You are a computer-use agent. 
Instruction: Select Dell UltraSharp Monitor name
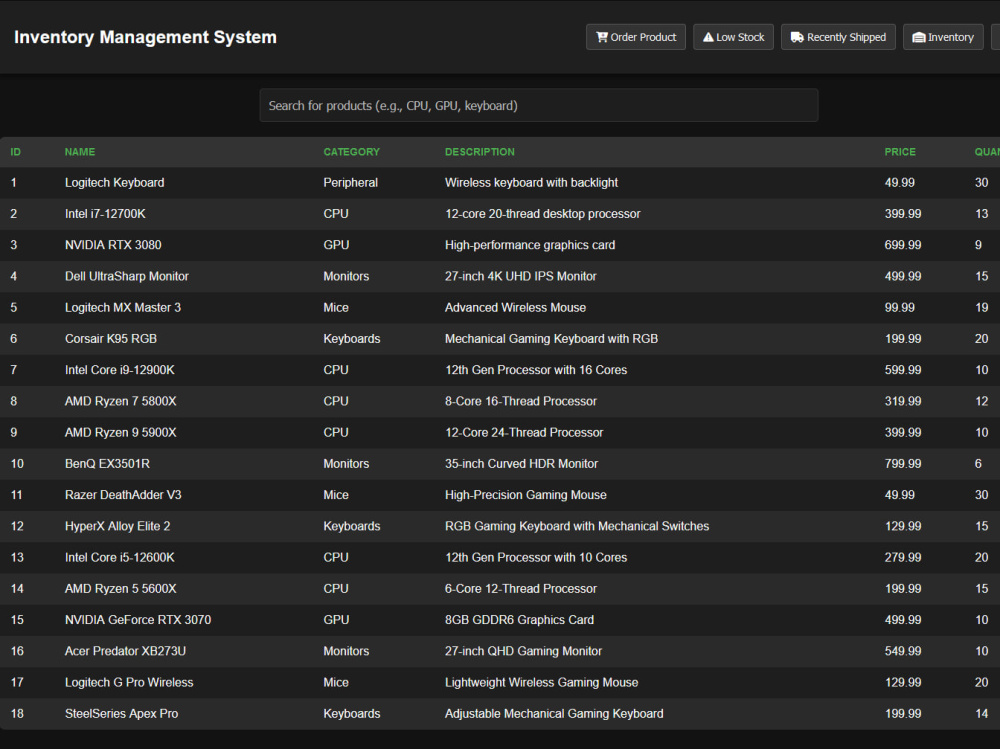point(127,276)
